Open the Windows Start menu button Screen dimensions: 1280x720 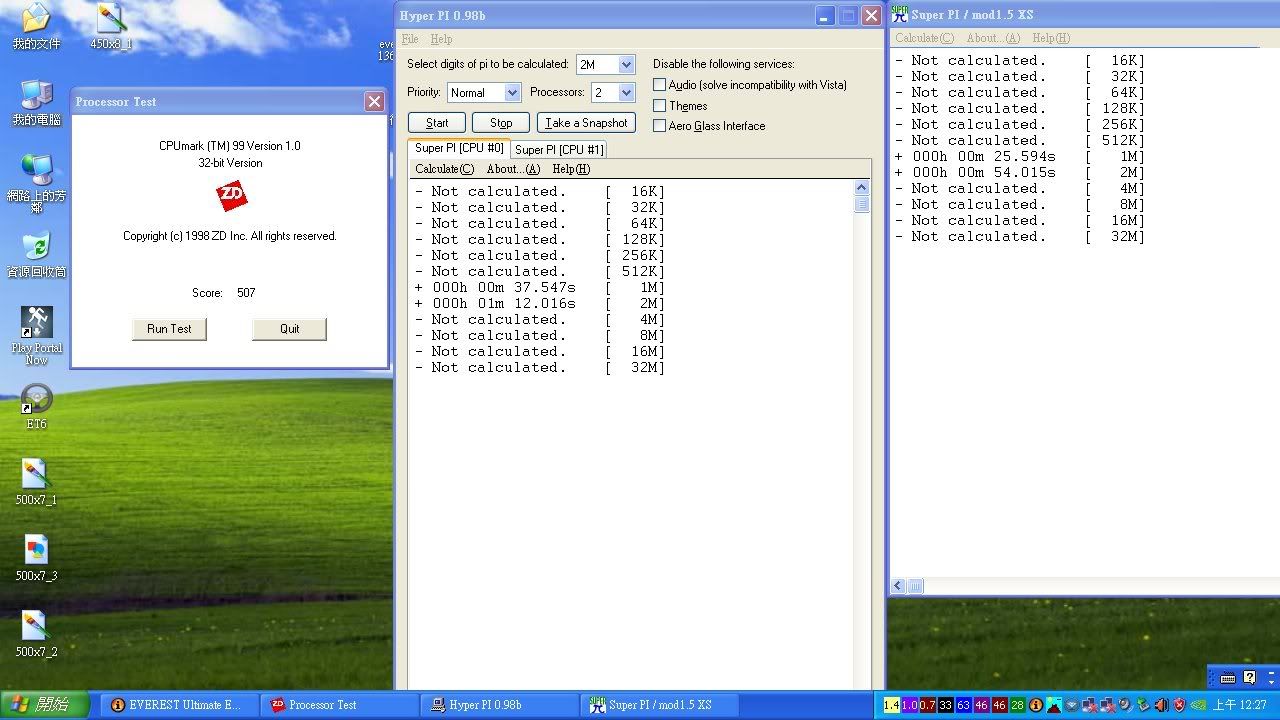click(x=43, y=705)
